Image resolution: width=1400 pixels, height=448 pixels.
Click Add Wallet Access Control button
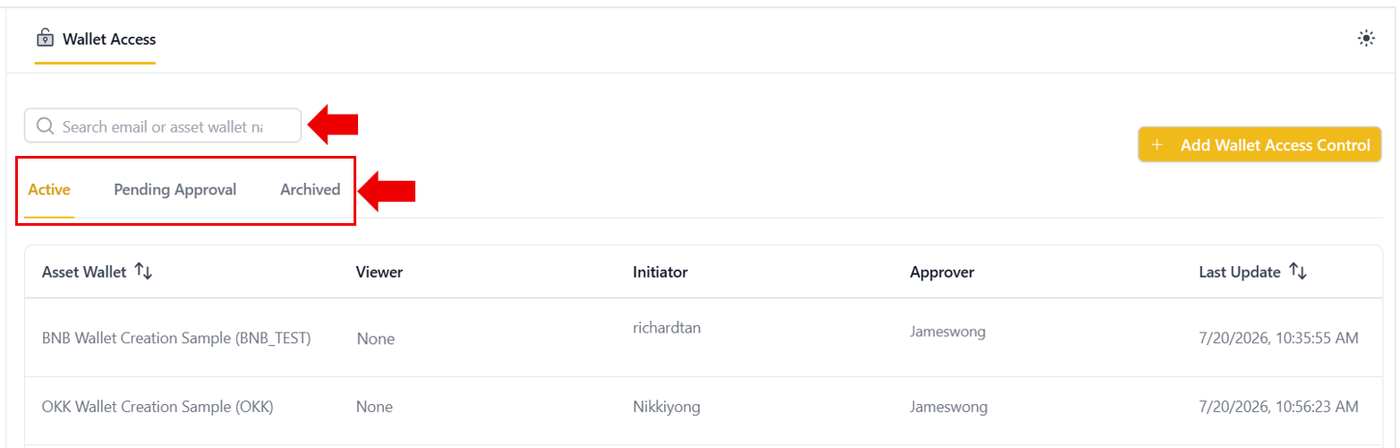tap(1260, 145)
